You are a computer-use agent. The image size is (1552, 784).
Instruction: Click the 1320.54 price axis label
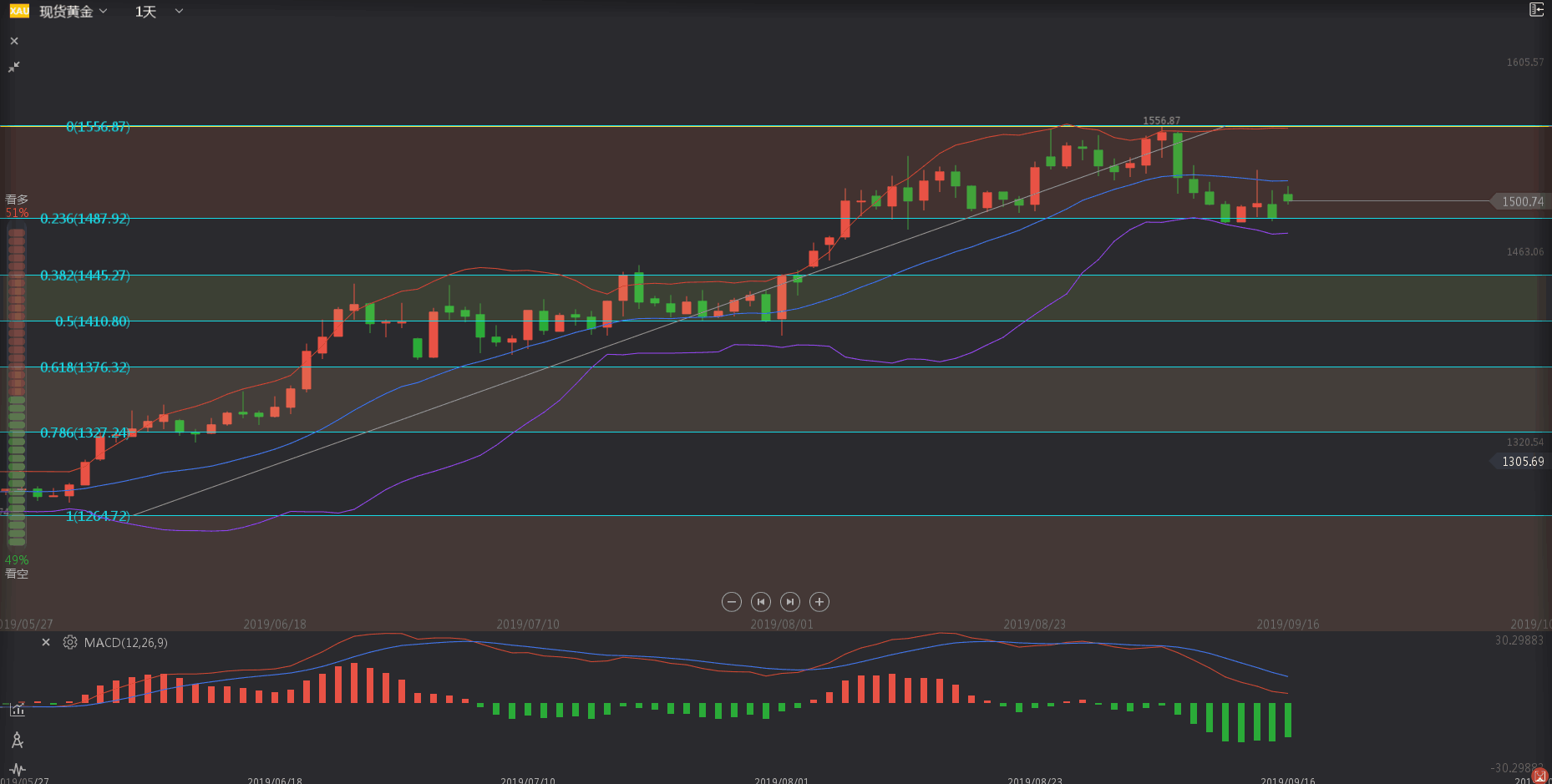click(1525, 443)
